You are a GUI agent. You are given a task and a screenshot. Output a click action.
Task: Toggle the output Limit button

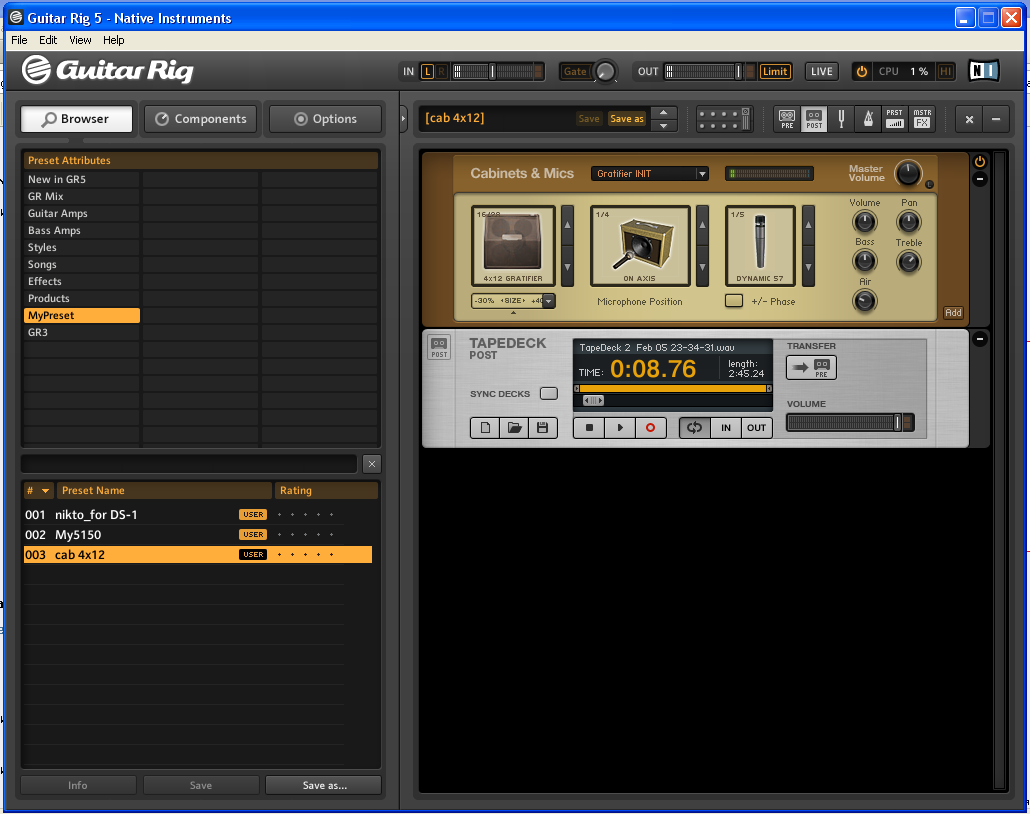pyautogui.click(x=775, y=72)
